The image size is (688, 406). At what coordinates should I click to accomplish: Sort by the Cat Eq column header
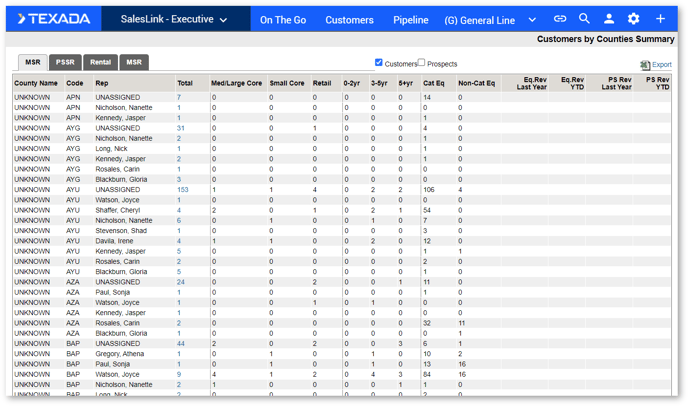click(x=433, y=83)
